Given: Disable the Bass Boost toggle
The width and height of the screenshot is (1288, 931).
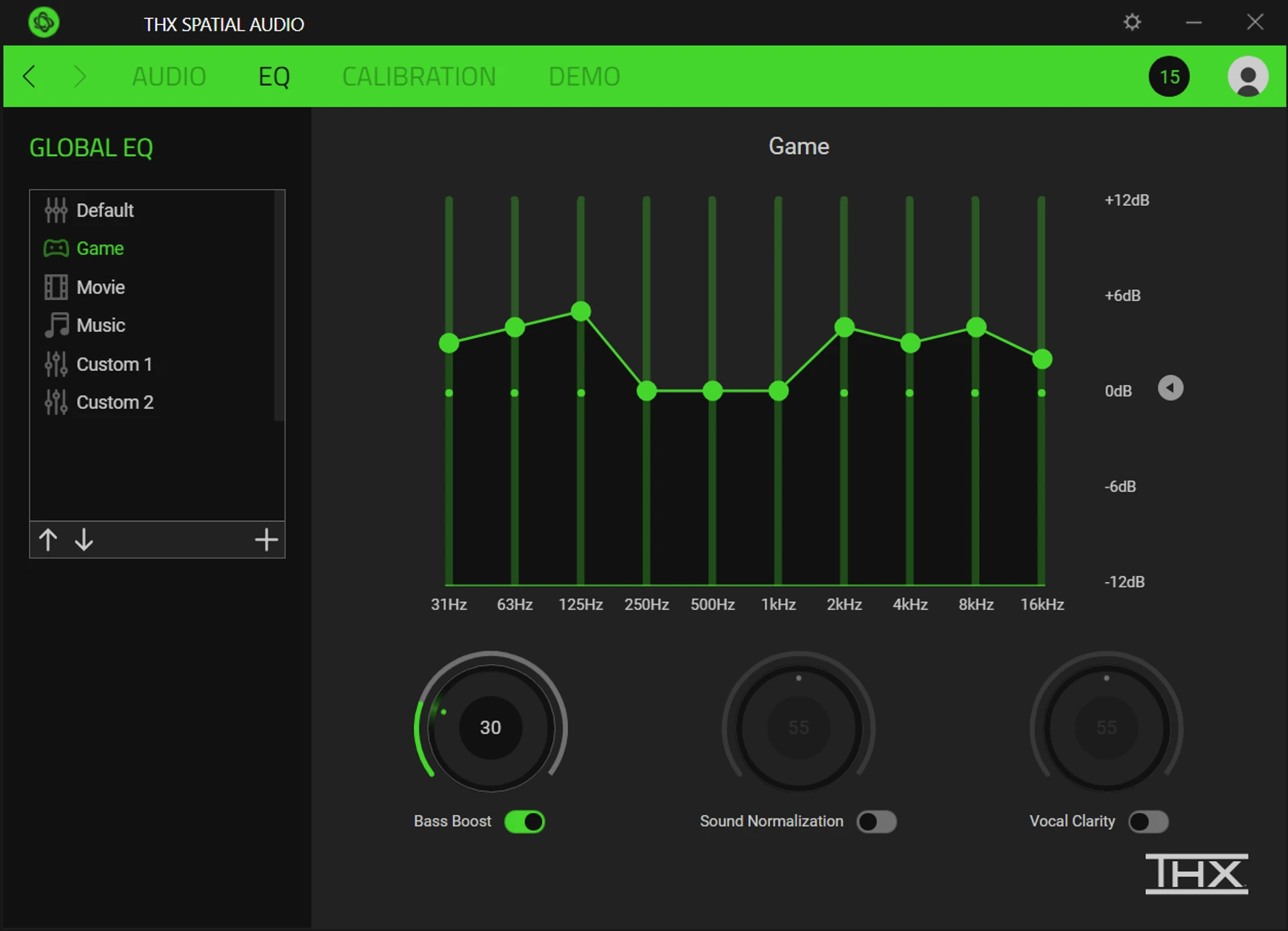Looking at the screenshot, I should (525, 822).
